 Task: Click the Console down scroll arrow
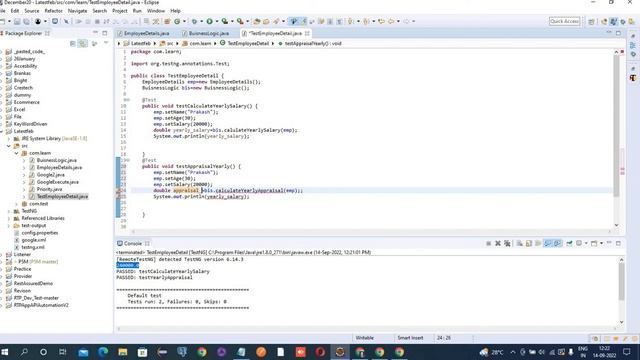[621, 322]
